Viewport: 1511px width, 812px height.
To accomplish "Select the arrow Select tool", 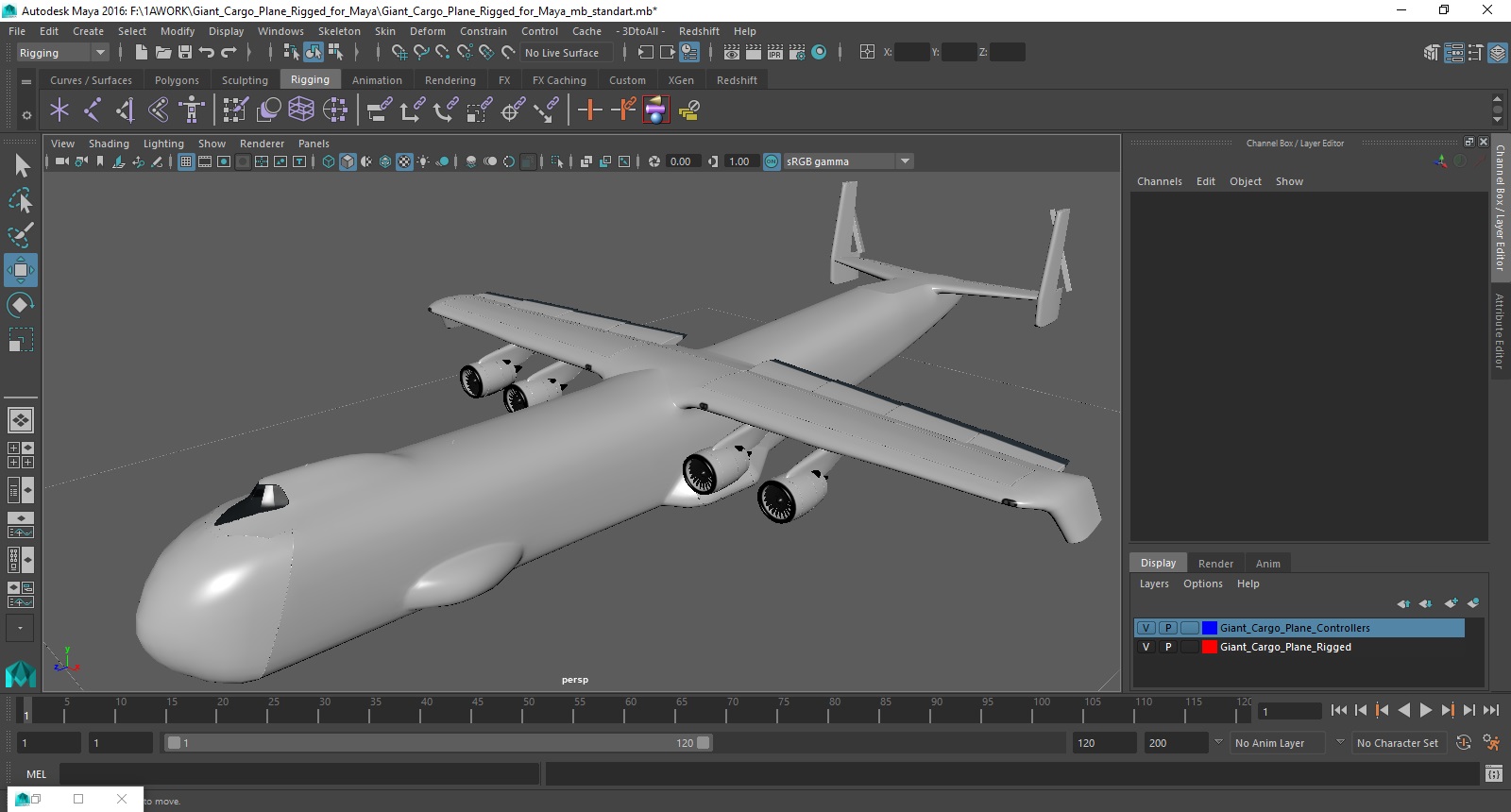I will (21, 166).
